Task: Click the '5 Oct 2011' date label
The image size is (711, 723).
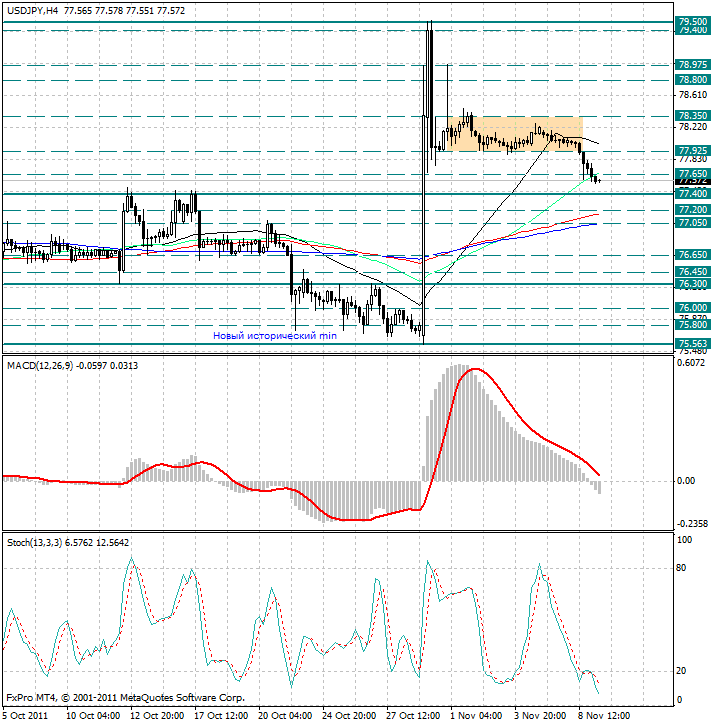Action: pyautogui.click(x=25, y=716)
